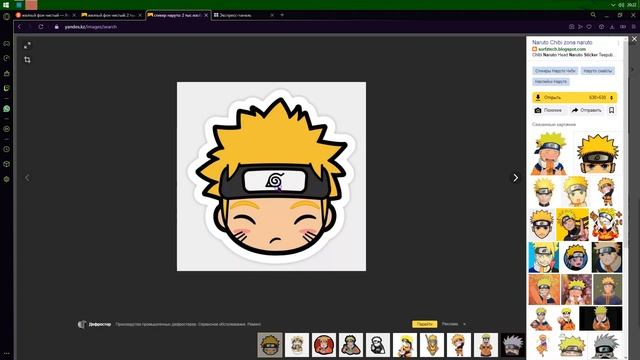640x360 pixels.
Task: Click the second blue tag chip
Action: pos(598,71)
